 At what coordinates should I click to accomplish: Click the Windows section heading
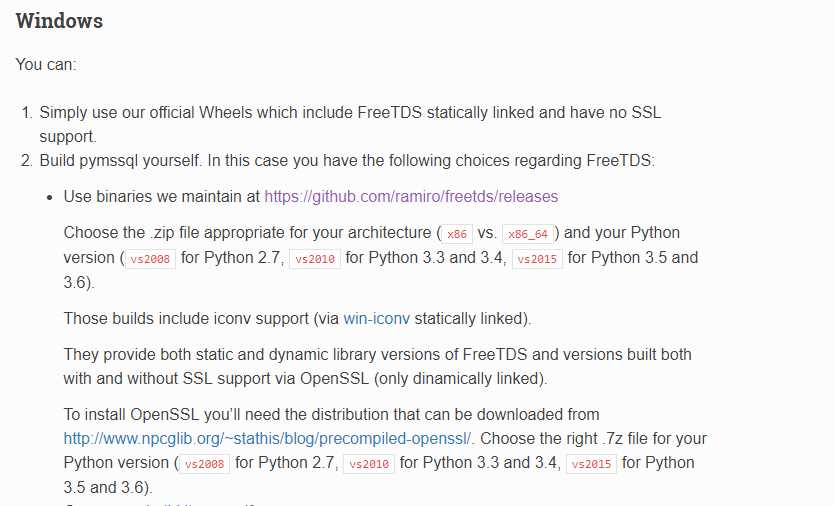59,21
